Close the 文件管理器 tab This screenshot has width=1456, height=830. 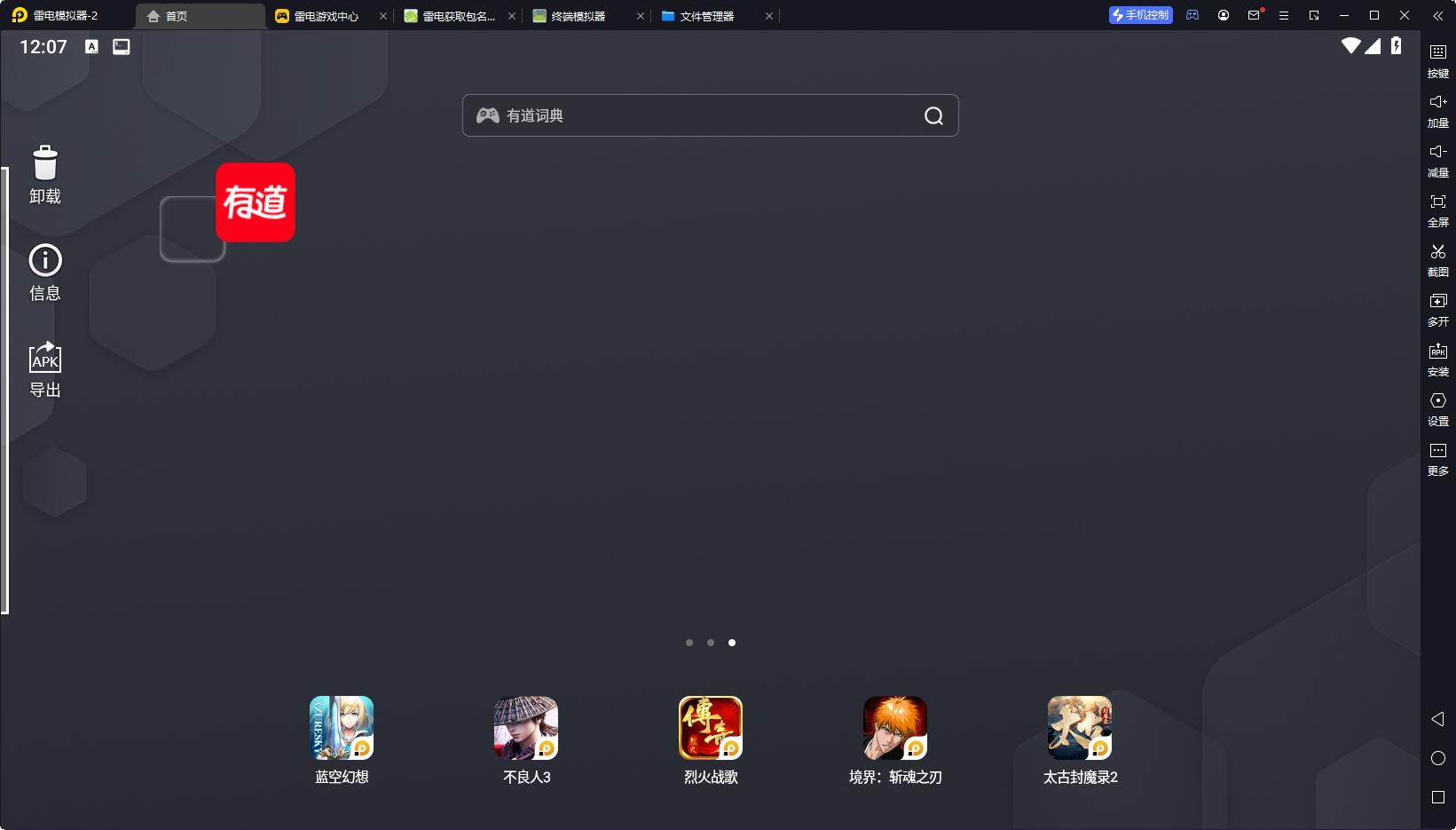(769, 16)
